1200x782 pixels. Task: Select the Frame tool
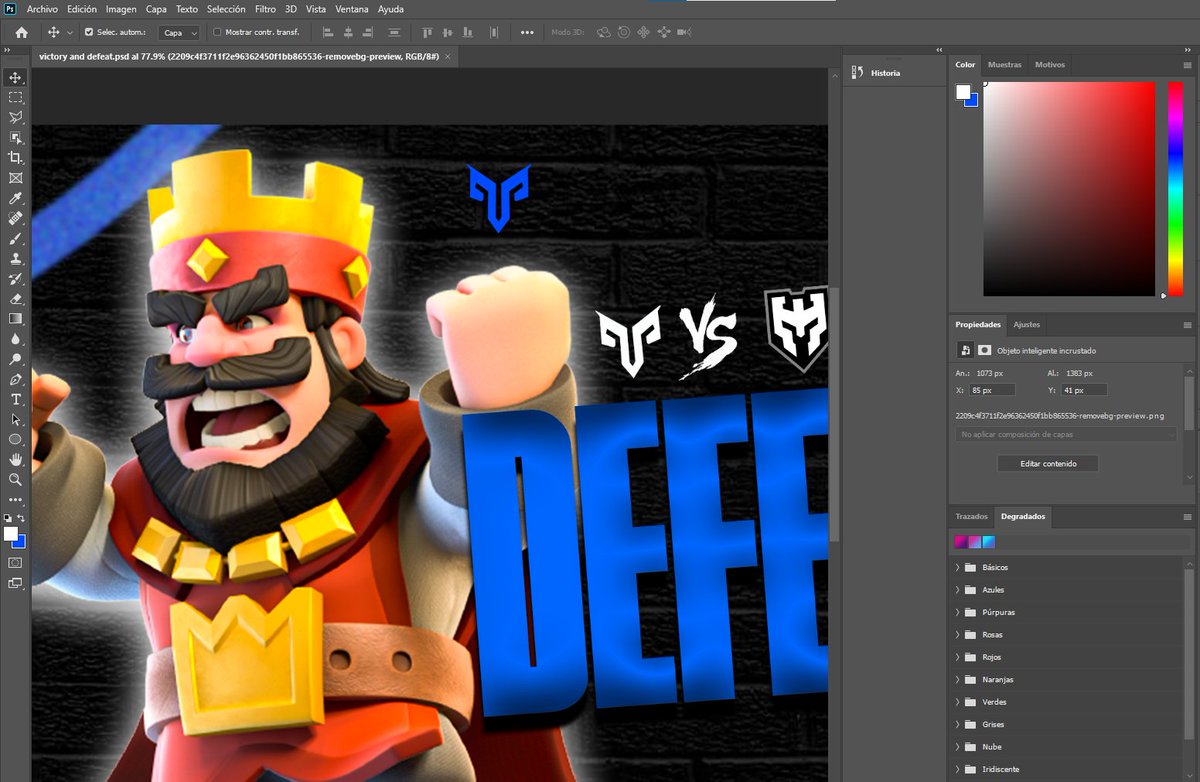pyautogui.click(x=15, y=178)
